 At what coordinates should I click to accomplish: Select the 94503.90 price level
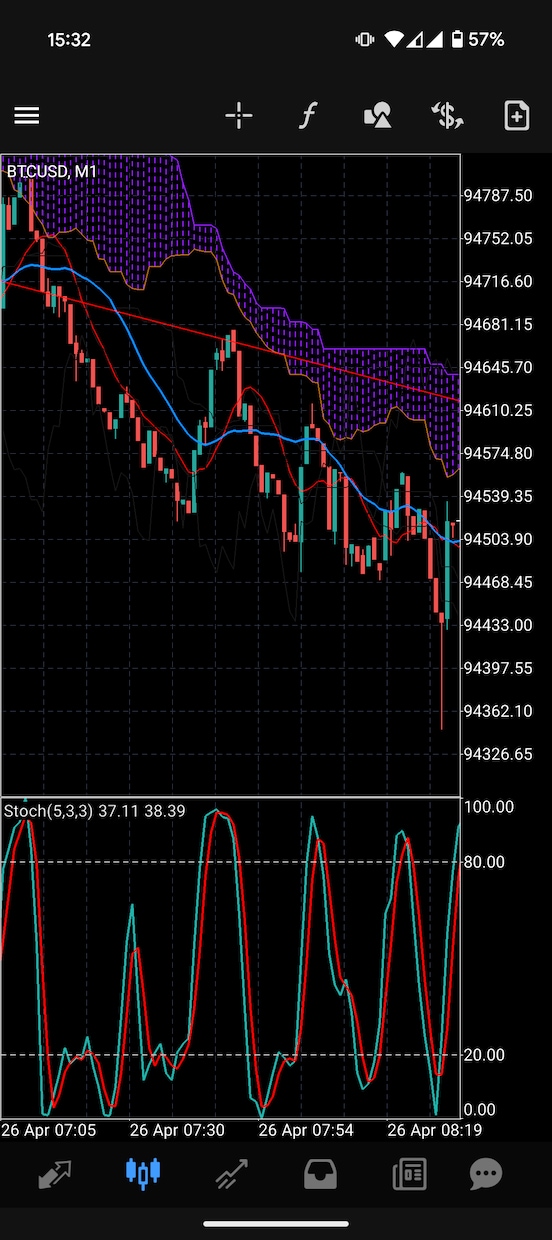498,539
